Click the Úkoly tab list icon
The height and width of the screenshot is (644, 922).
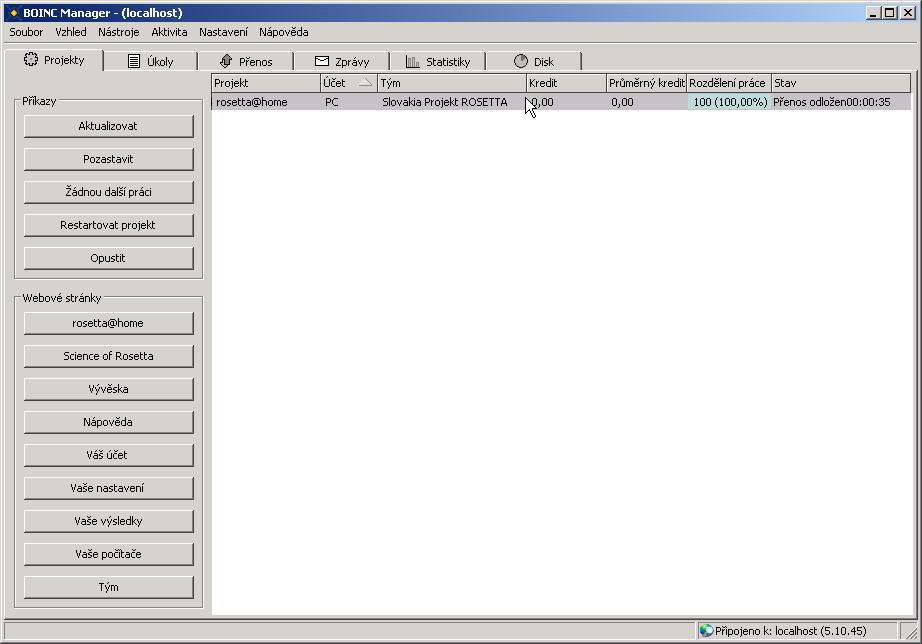pyautogui.click(x=134, y=61)
